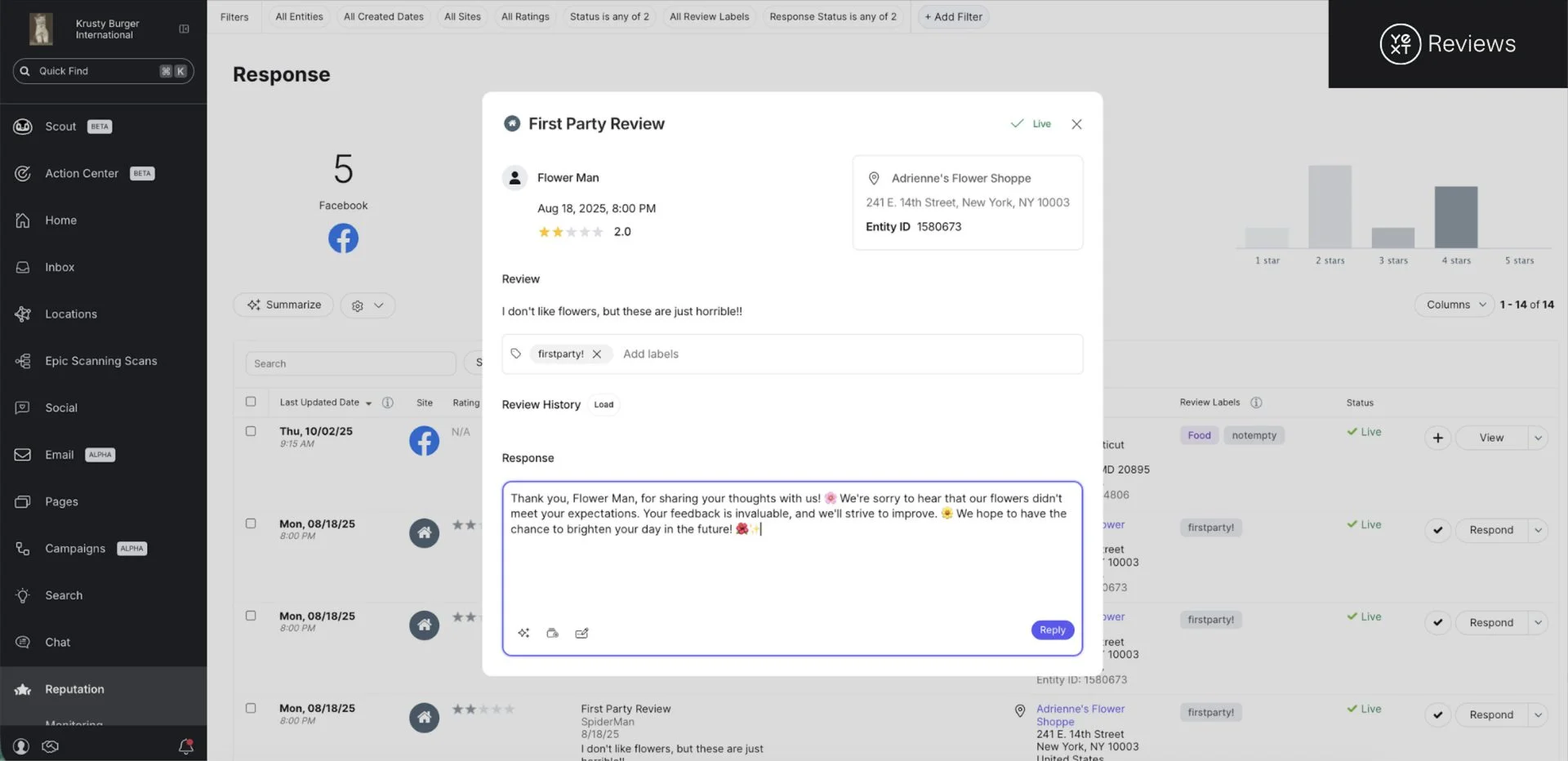1568x761 pixels.
Task: Remove the firstparty! label tag
Action: [x=597, y=354]
